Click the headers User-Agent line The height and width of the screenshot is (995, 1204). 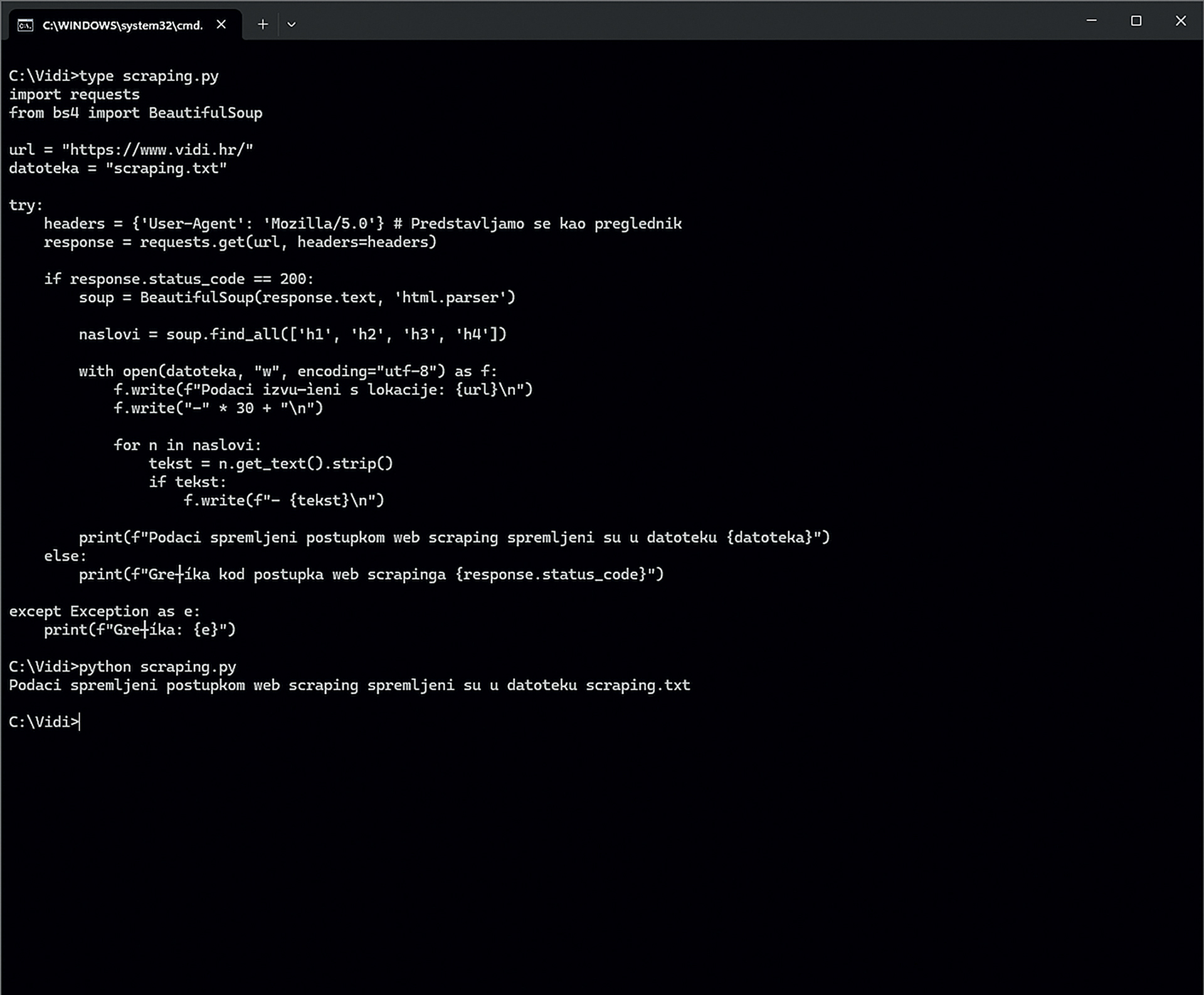363,224
